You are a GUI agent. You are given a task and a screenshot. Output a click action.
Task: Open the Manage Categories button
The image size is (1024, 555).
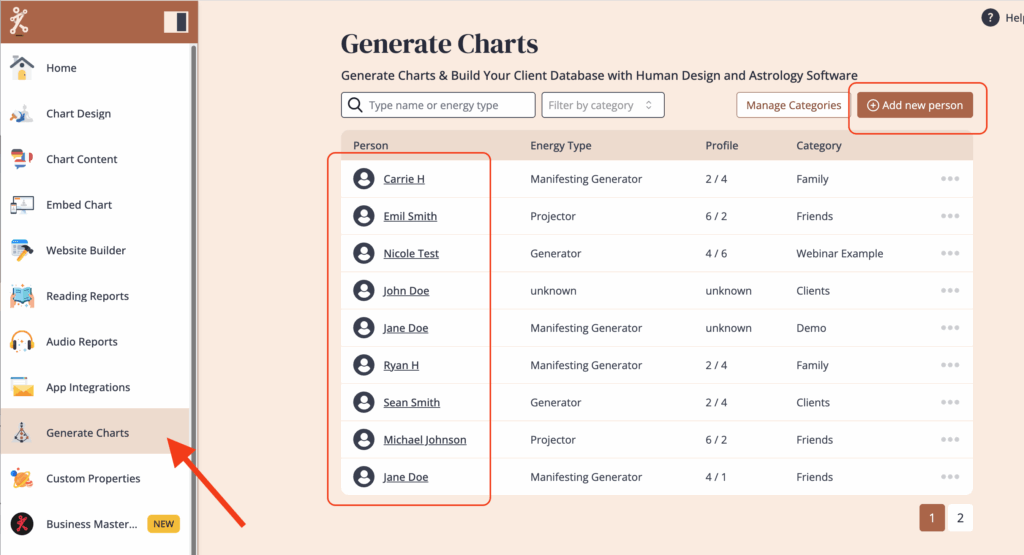(793, 105)
